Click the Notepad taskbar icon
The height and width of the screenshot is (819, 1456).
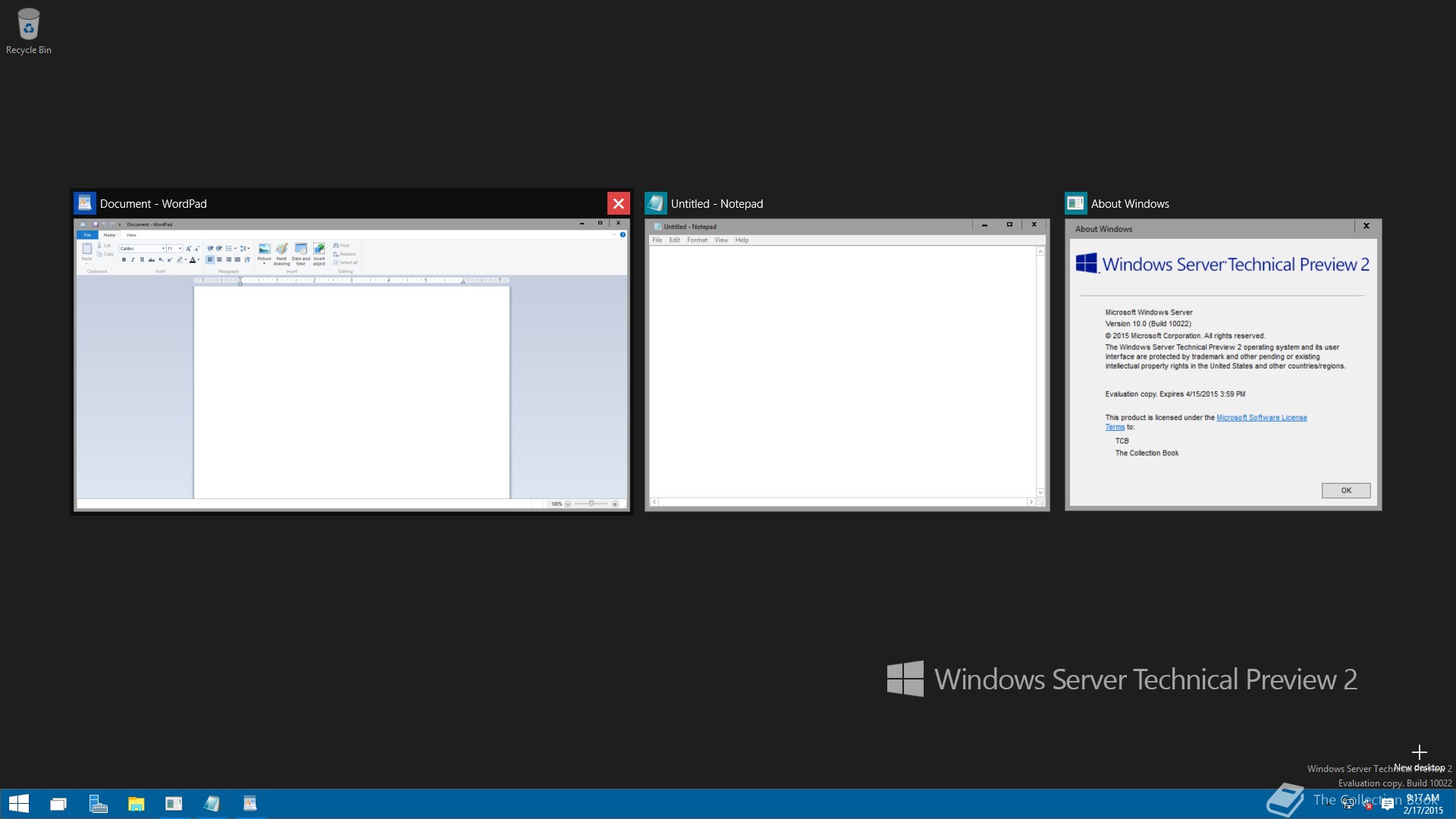212,804
